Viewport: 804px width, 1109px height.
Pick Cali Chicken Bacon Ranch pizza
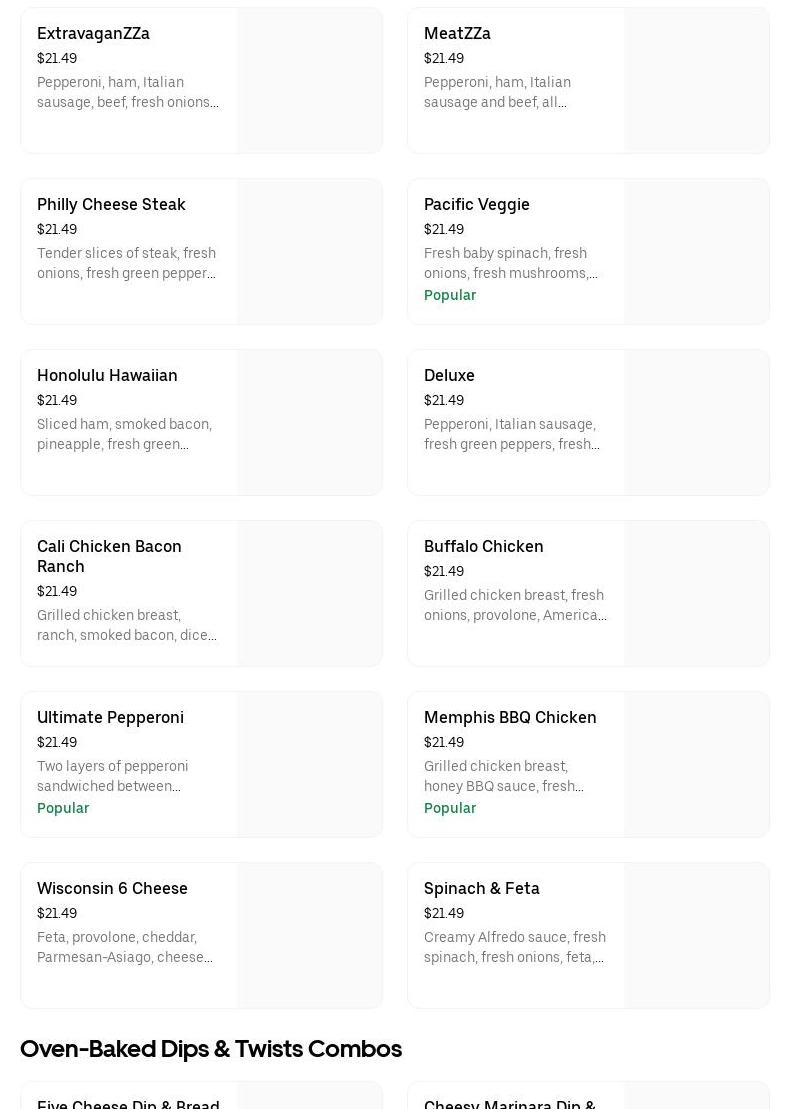point(109,556)
